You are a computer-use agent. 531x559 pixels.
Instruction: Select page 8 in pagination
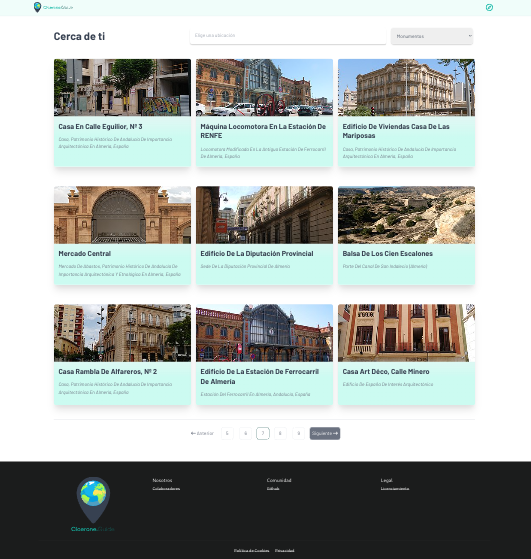[280, 433]
